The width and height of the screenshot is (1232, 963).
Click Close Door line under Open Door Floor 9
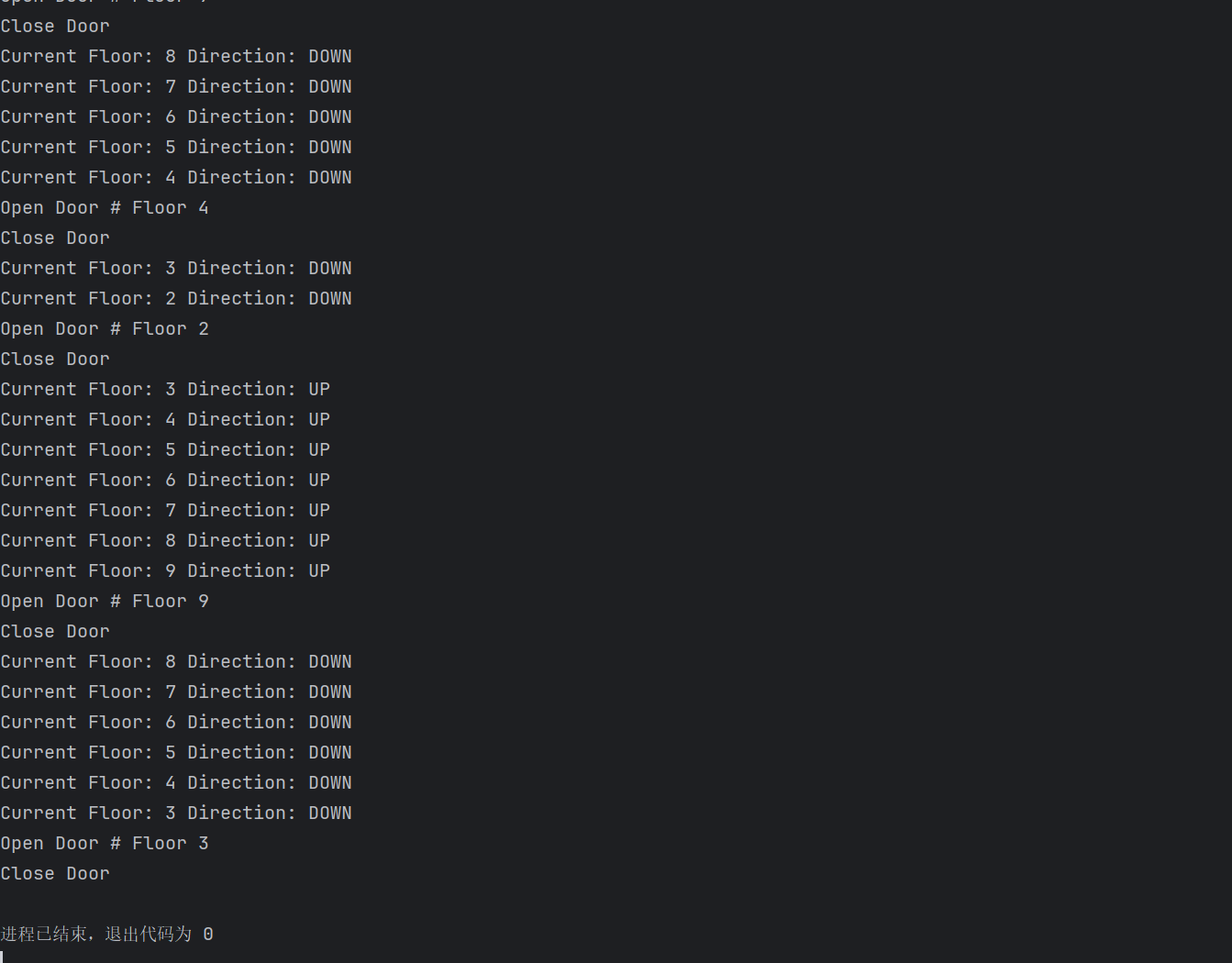pos(55,632)
